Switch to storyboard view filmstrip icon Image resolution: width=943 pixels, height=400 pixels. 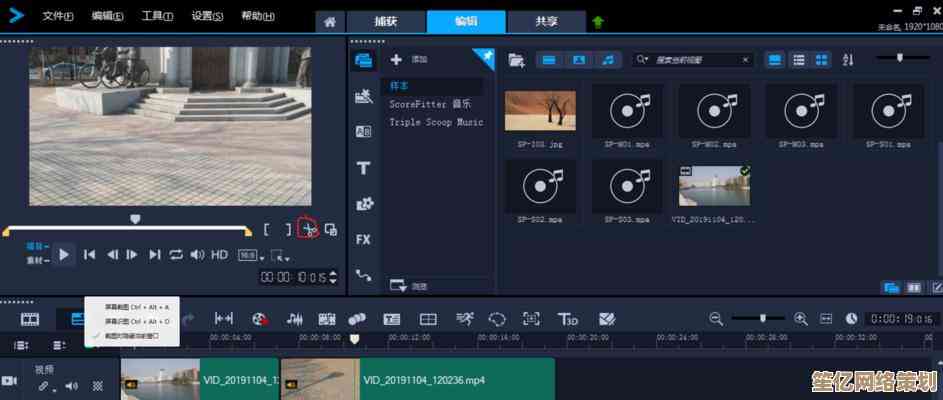click(30, 319)
